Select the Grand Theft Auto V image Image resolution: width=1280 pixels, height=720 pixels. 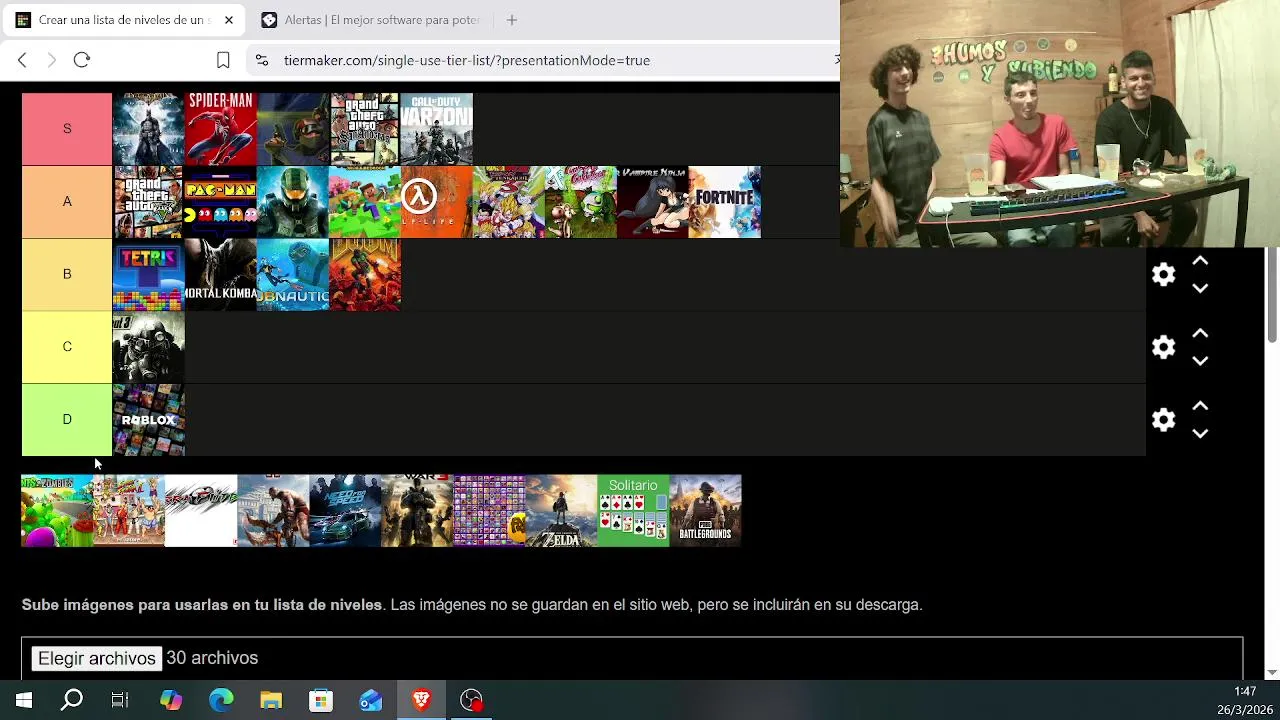coord(149,202)
